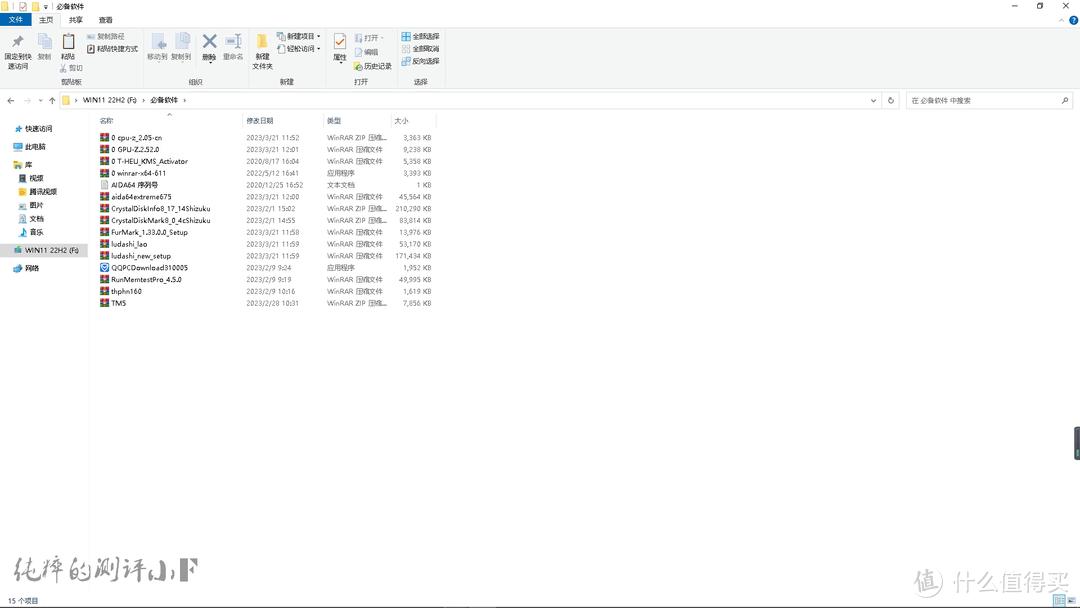Click the 粘贴 paste icon in ribbon
This screenshot has height=608, width=1080.
68,42
